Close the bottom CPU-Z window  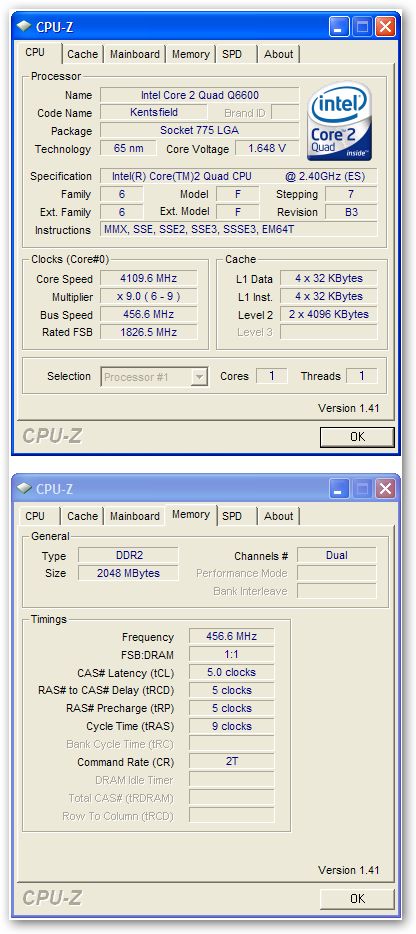[386, 489]
